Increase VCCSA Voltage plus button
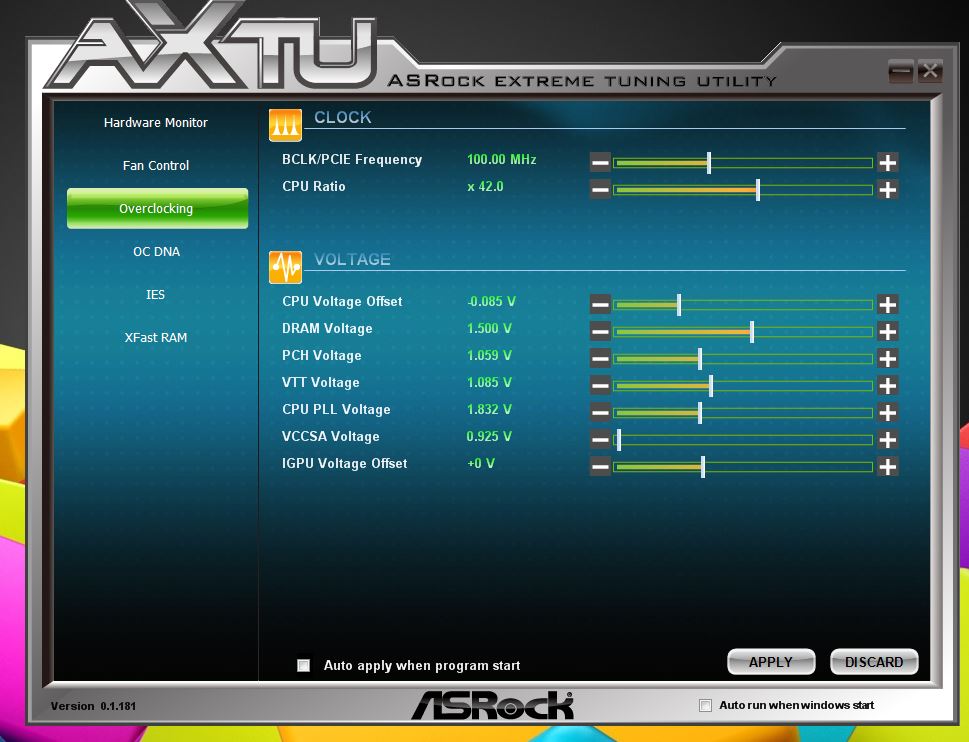 coord(887,439)
